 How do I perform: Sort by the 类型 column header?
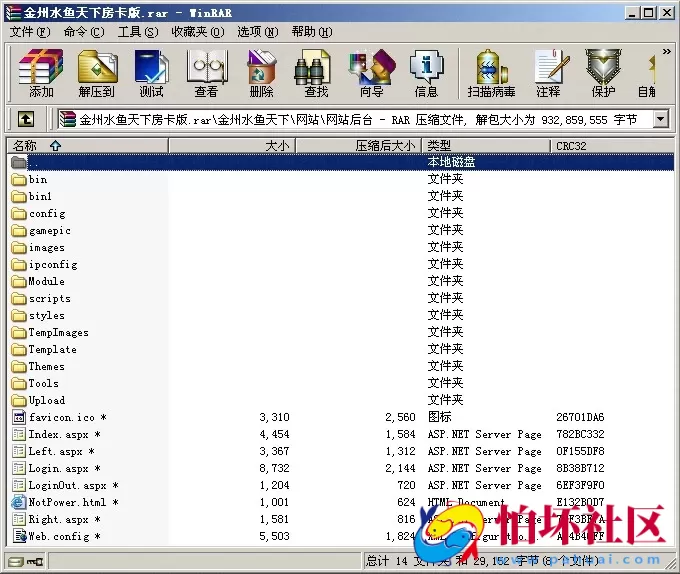[x=486, y=146]
